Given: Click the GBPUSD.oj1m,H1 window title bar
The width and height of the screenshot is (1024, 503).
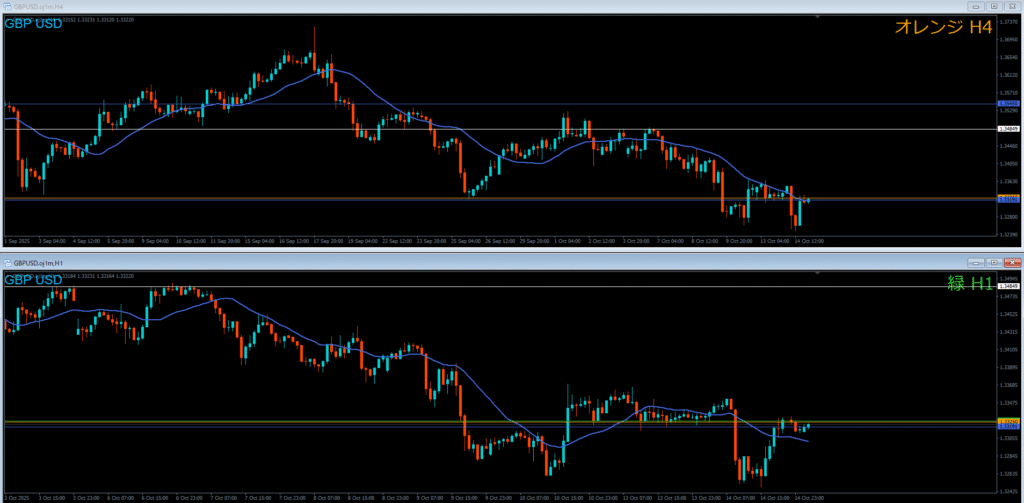Looking at the screenshot, I should click(x=400, y=263).
